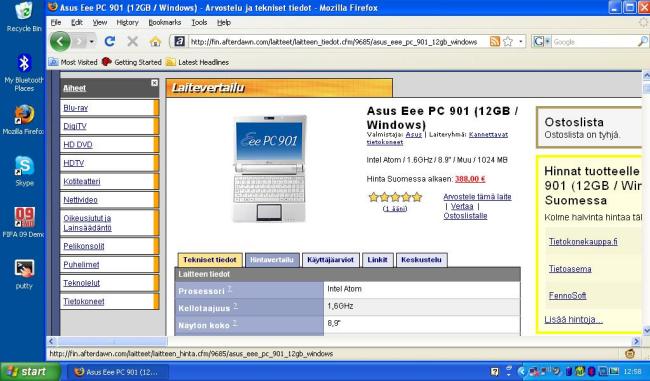
Task: Click the Ostoslistalle link
Action: point(465,216)
